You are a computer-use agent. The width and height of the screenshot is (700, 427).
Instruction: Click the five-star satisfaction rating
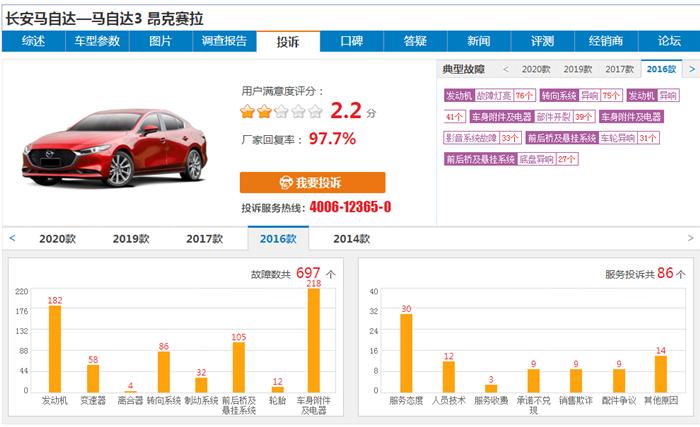281,111
